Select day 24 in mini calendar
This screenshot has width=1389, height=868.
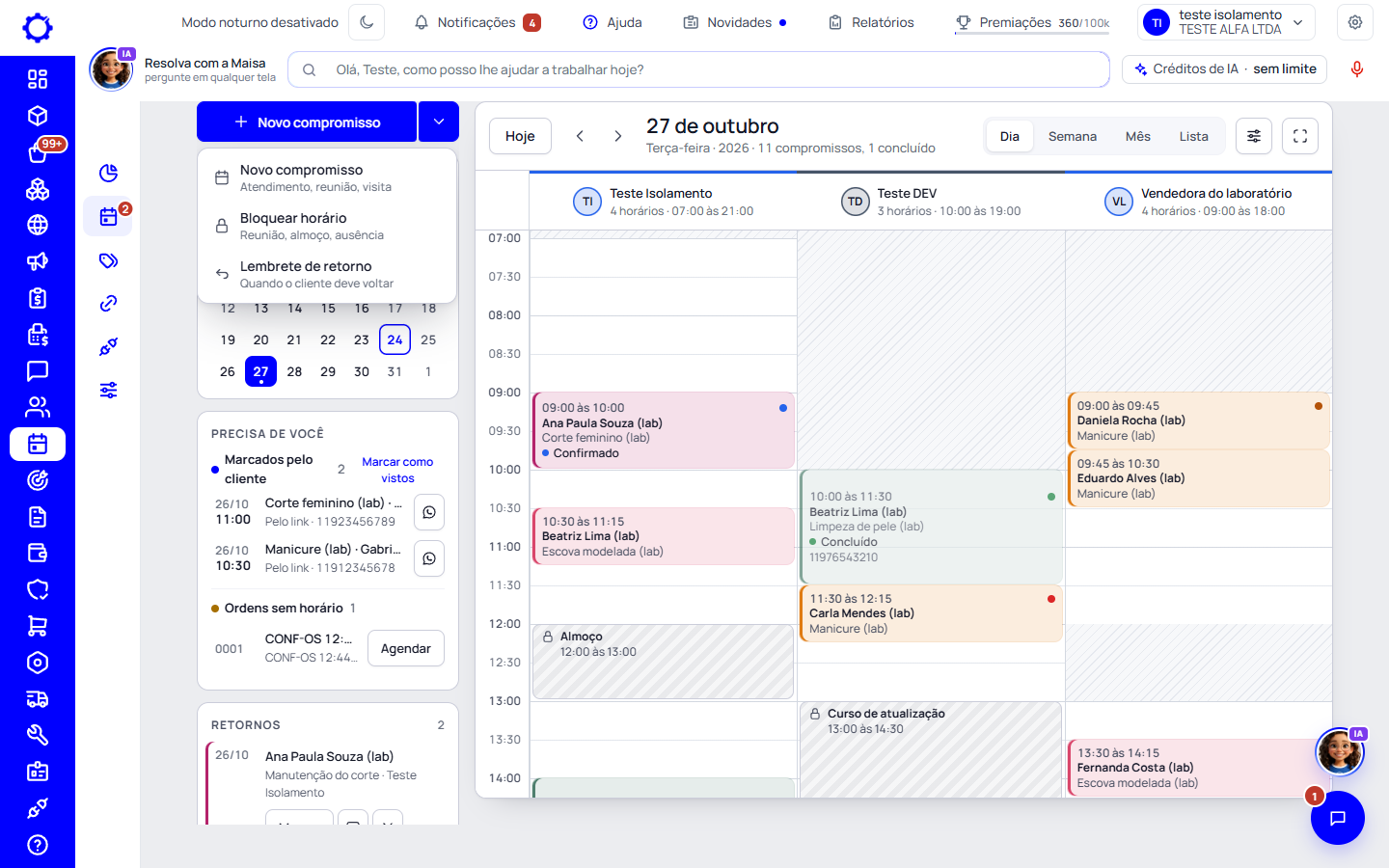395,339
